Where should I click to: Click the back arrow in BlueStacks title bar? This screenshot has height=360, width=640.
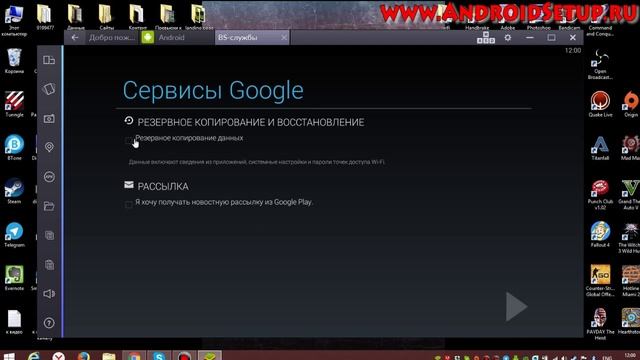tap(75, 38)
